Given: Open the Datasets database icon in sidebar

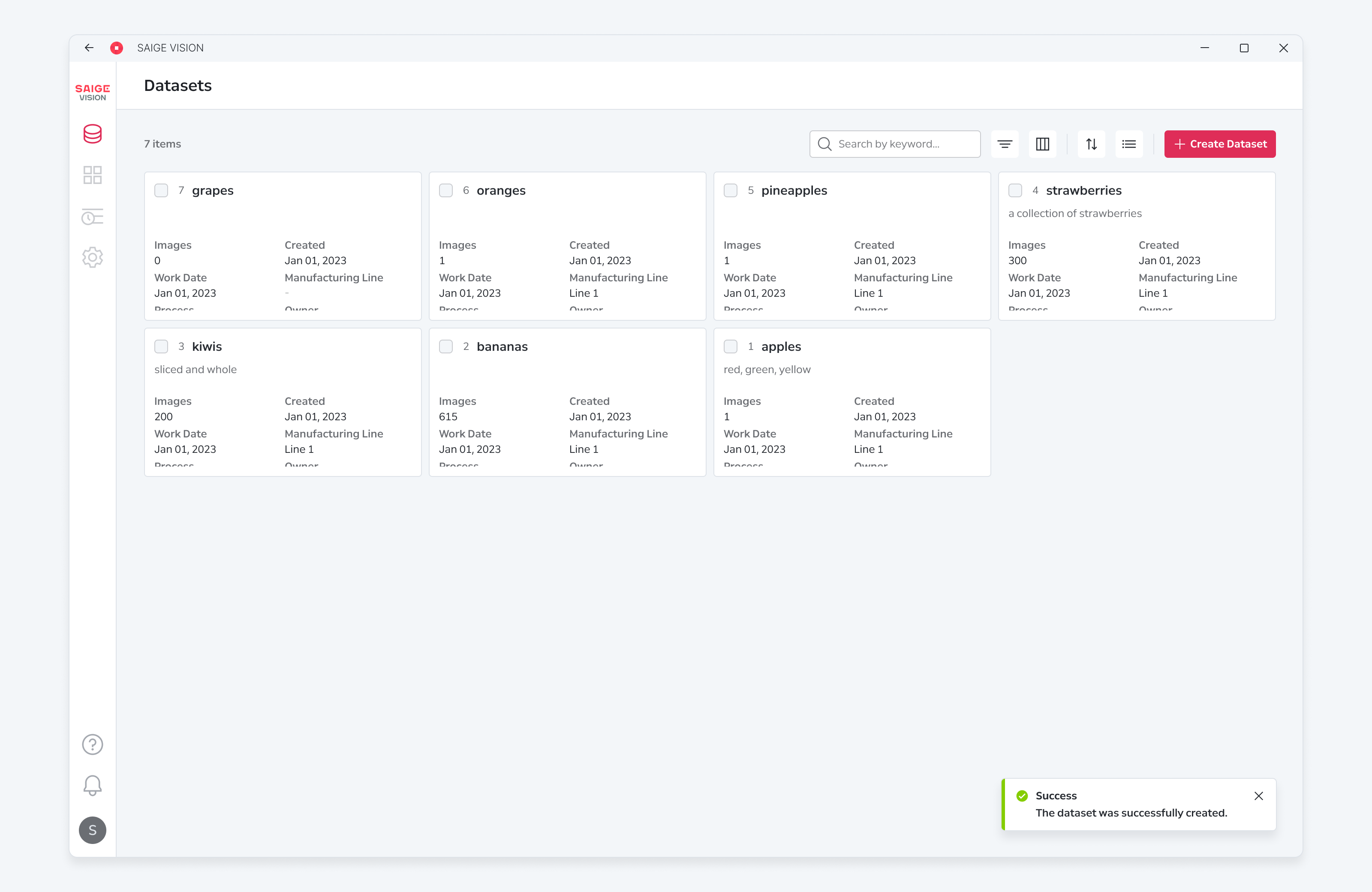Looking at the screenshot, I should click(x=92, y=134).
